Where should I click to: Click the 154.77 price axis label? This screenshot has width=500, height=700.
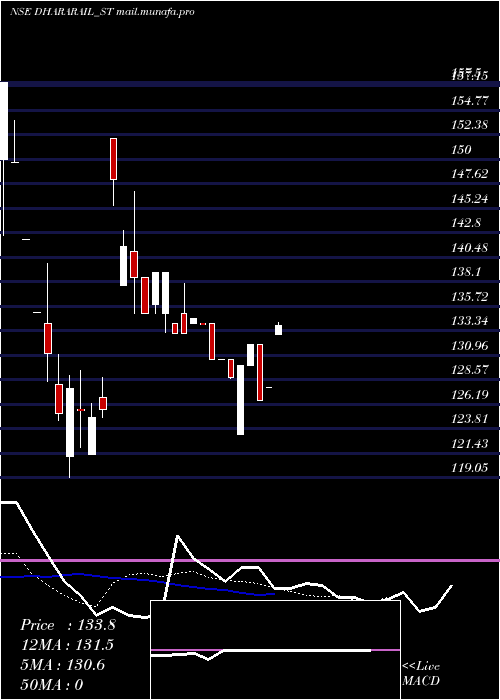pyautogui.click(x=469, y=100)
